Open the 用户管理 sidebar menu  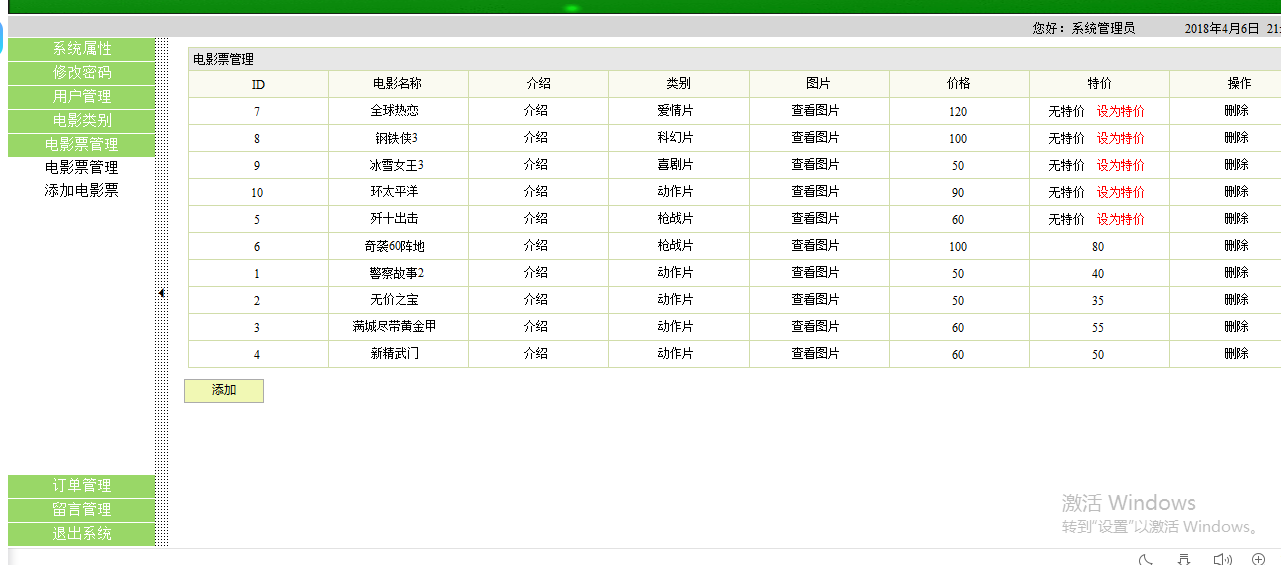[82, 97]
